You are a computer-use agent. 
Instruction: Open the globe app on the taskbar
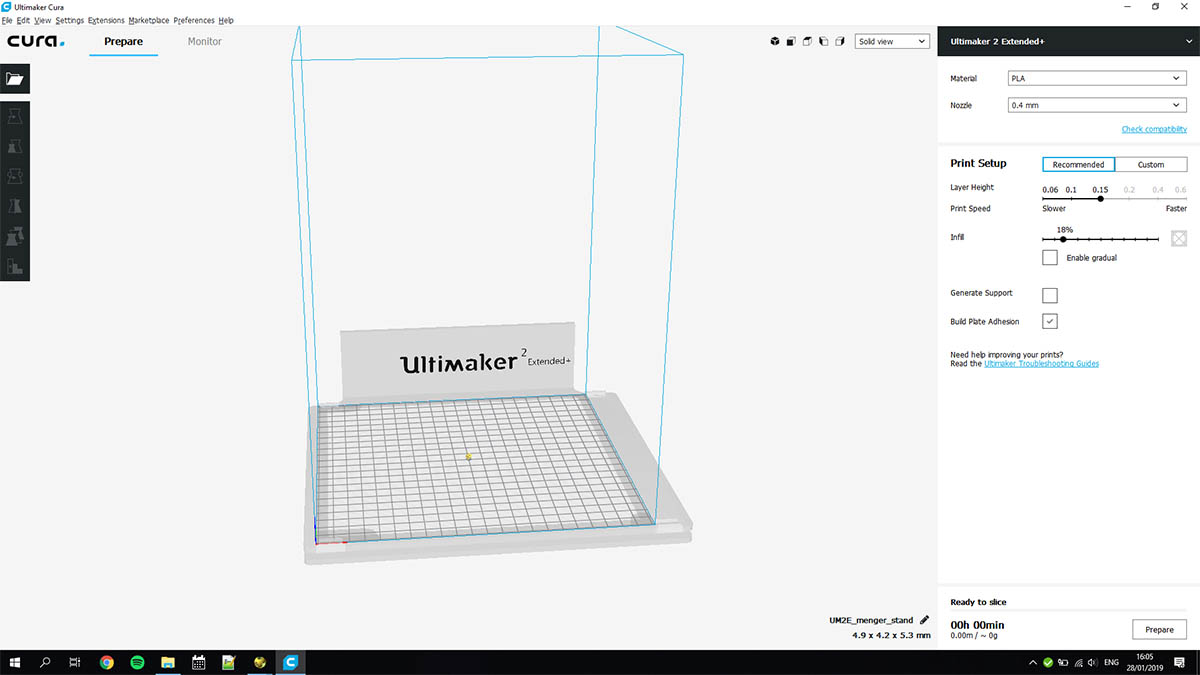tap(260, 662)
